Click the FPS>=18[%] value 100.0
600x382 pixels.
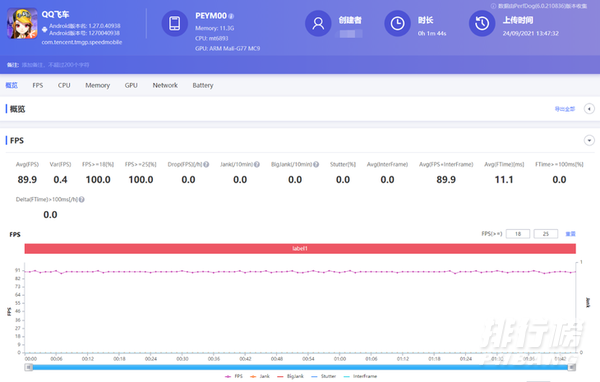pyautogui.click(x=98, y=180)
